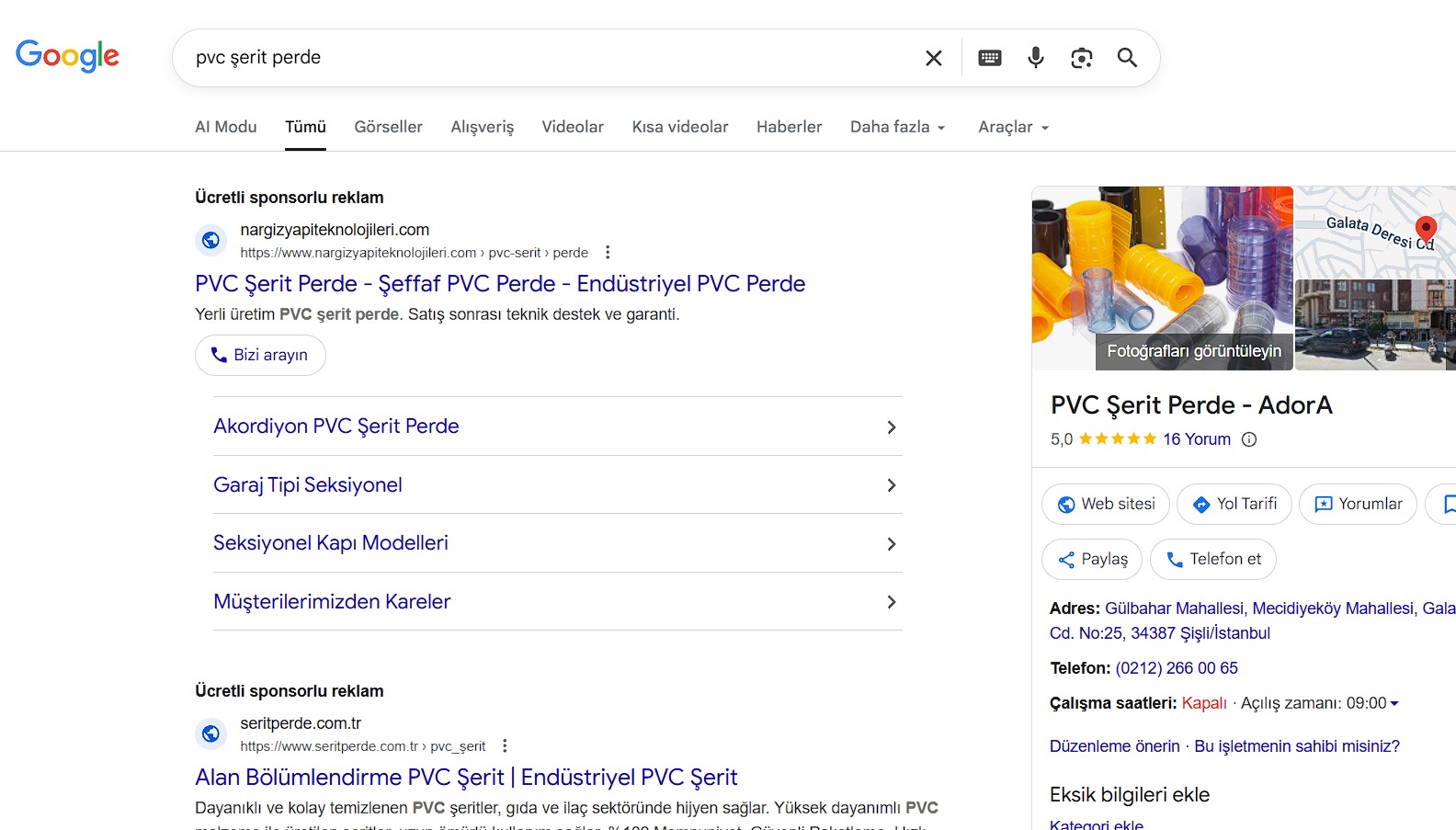View photos via Fotoğrafları görüntüleyin thumbnail
Image resolution: width=1456 pixels, height=830 pixels.
1193,351
